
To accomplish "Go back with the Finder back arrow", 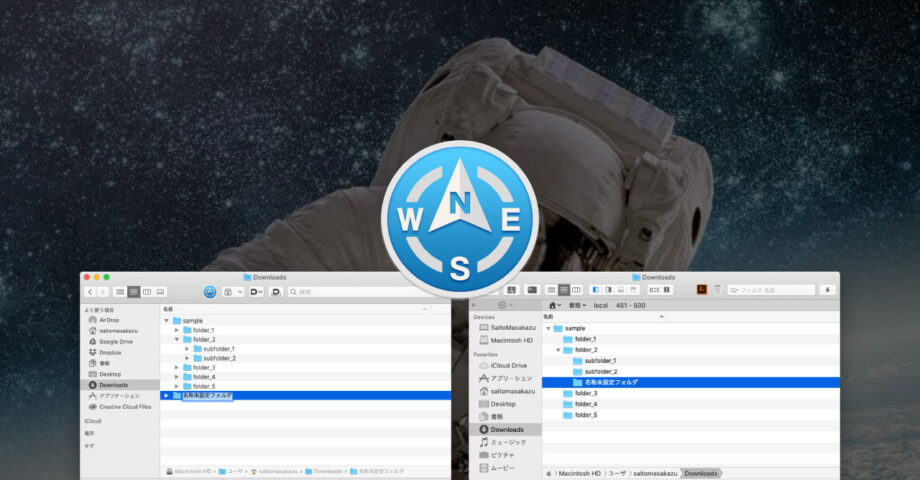I will tap(90, 292).
